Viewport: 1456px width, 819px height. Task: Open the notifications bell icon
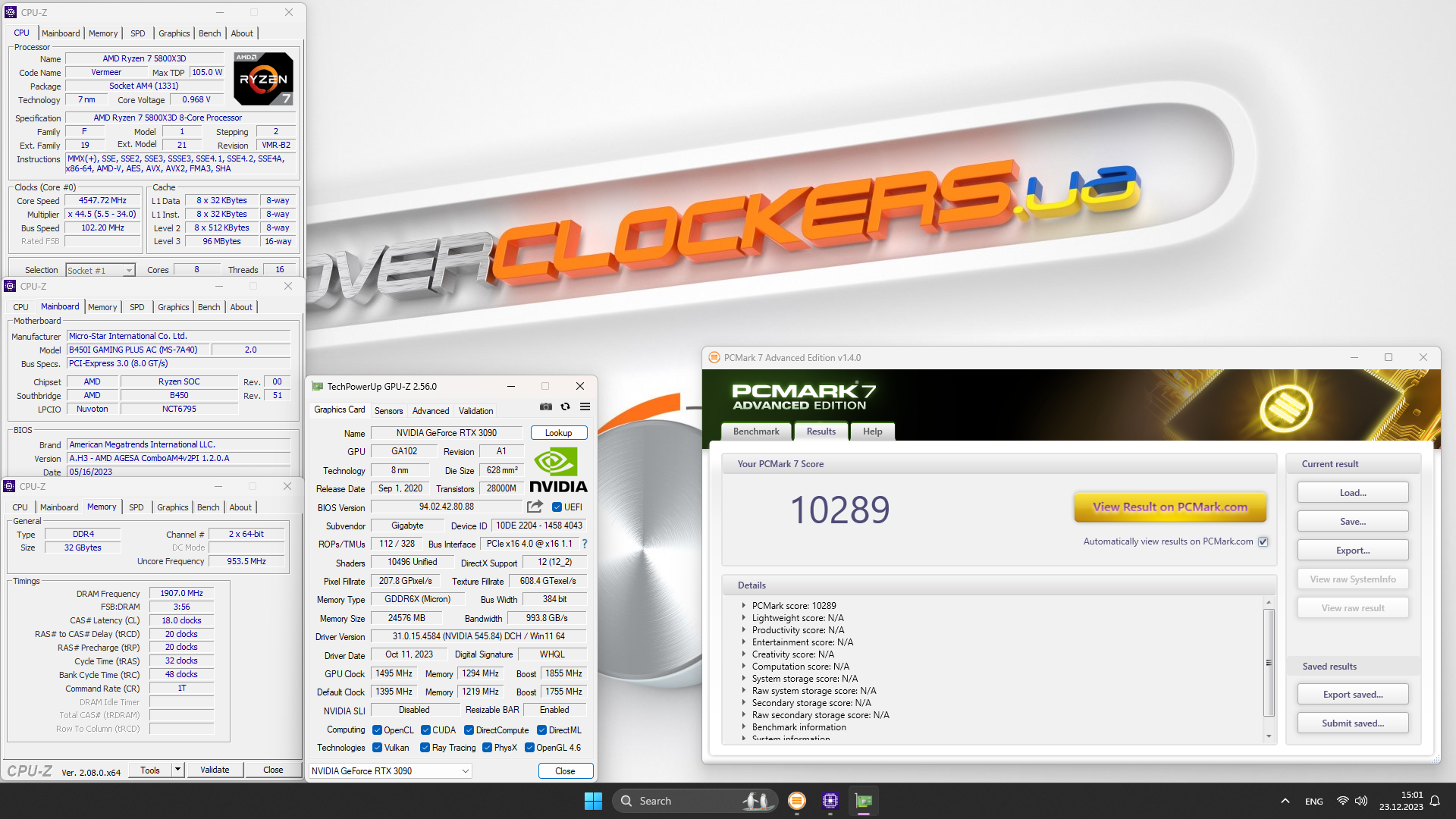coord(1435,802)
